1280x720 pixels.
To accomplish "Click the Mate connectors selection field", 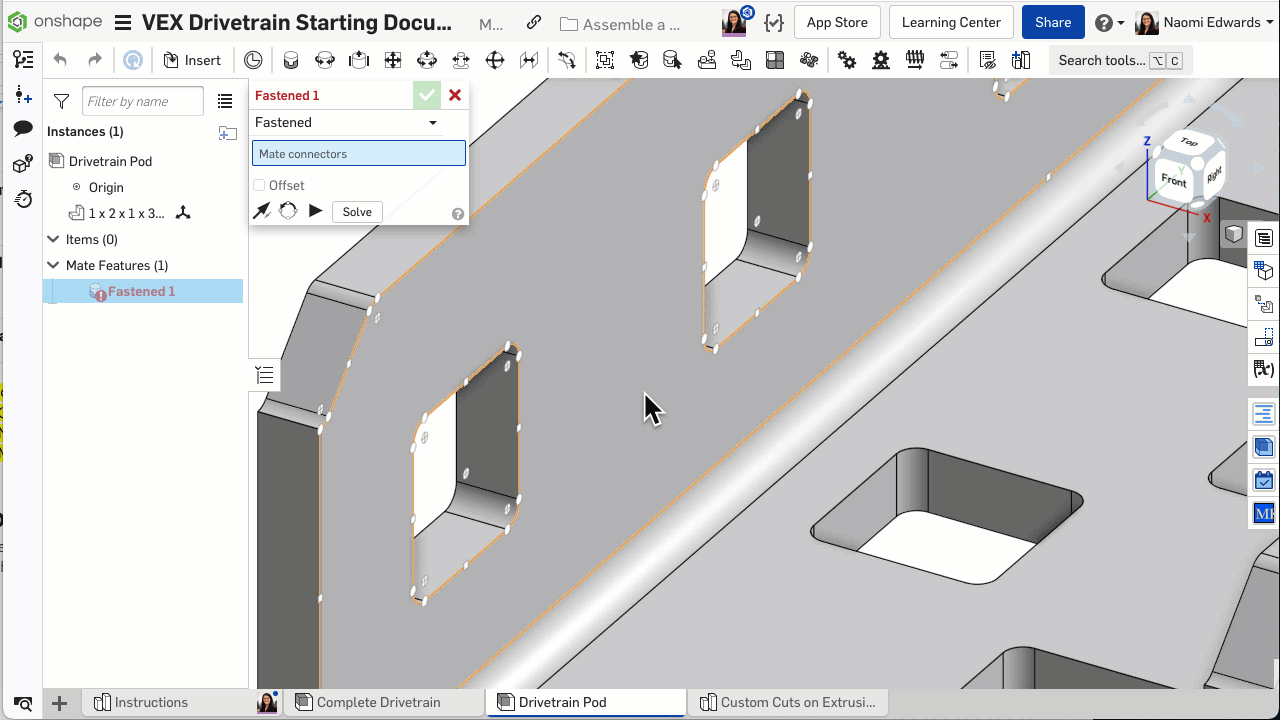I will click(358, 153).
